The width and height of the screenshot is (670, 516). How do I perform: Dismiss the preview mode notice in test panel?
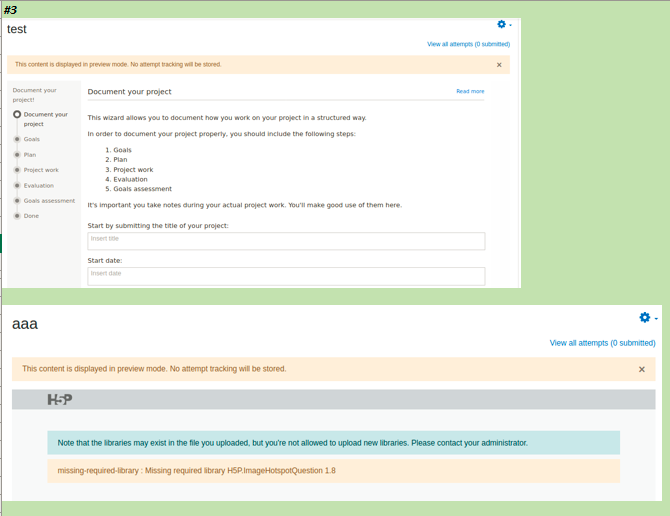tap(499, 65)
